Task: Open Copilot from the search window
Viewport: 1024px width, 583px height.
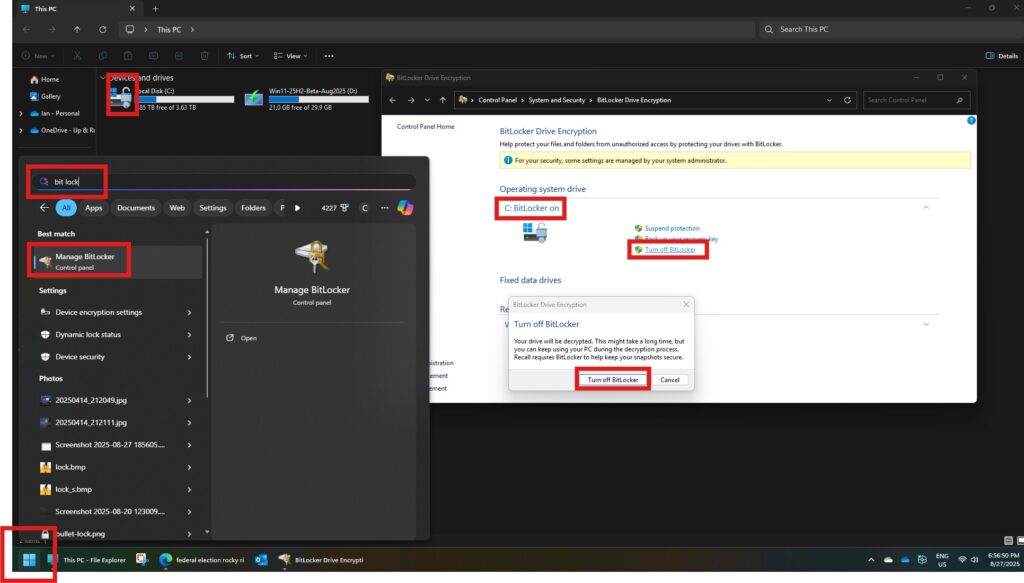Action: (403, 208)
